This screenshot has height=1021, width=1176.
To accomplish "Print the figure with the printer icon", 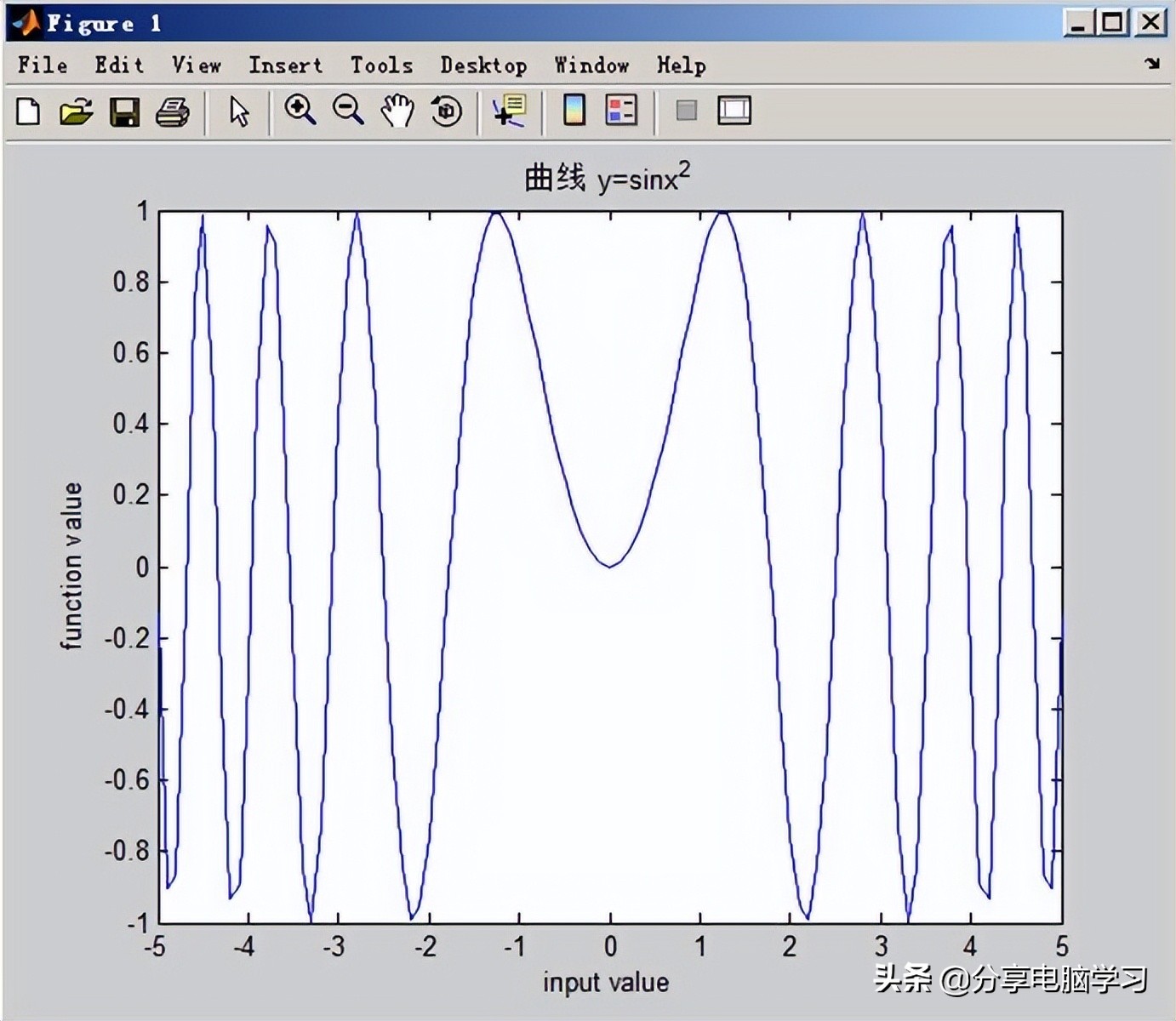I will pos(173,111).
